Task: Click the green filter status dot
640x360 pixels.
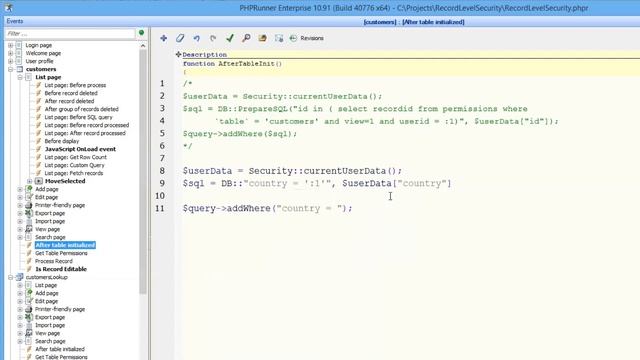Action: coord(142,33)
